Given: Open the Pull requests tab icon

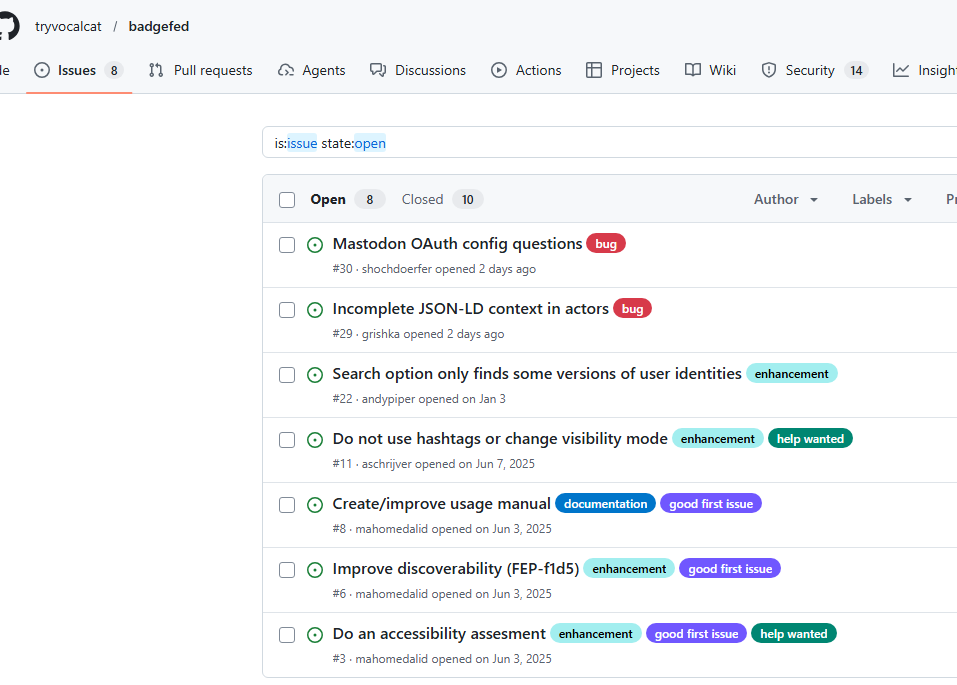Looking at the screenshot, I should pos(155,70).
